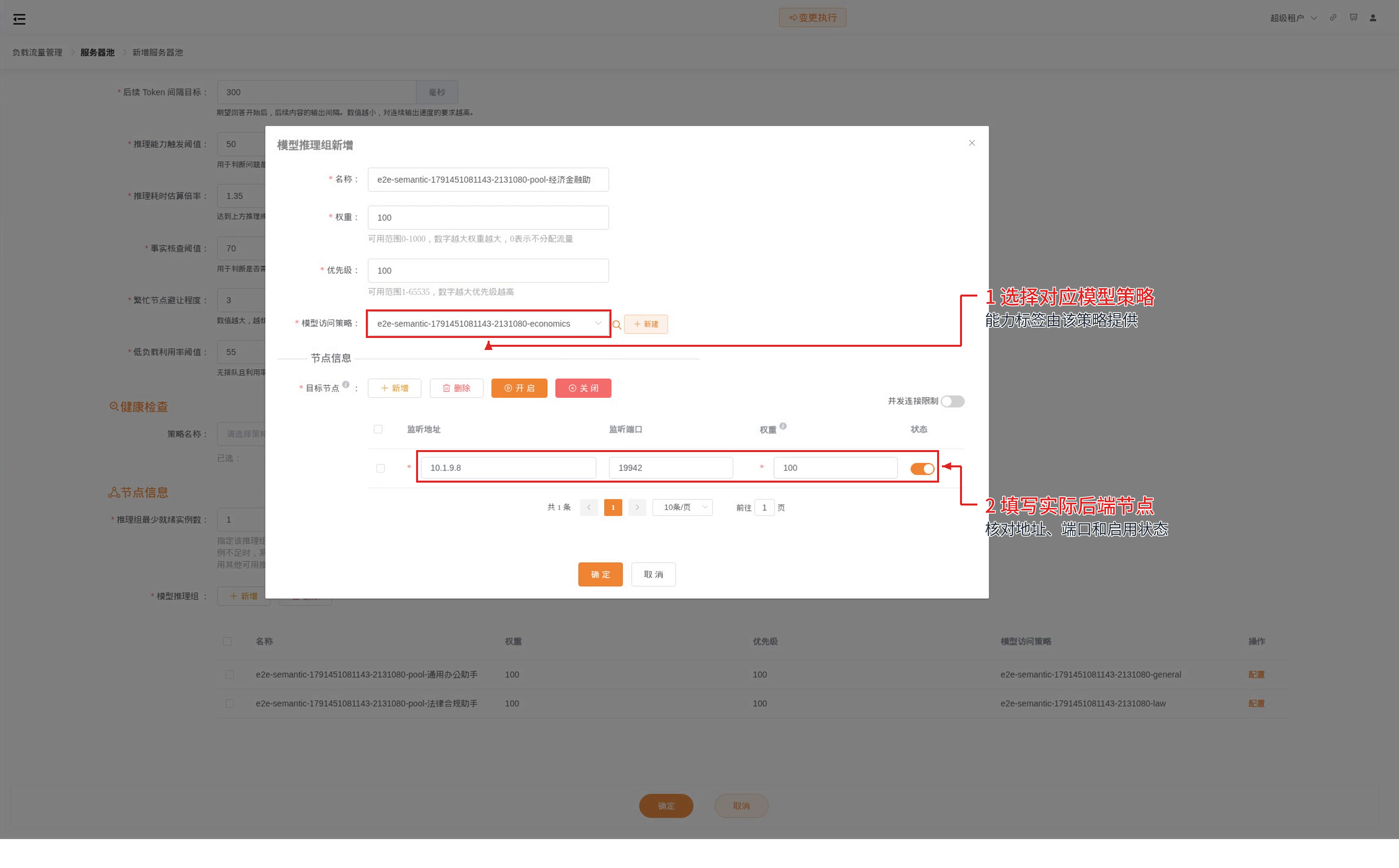The height and width of the screenshot is (868, 1399).
Task: Toggle the 并发连接限制 switch
Action: point(952,401)
